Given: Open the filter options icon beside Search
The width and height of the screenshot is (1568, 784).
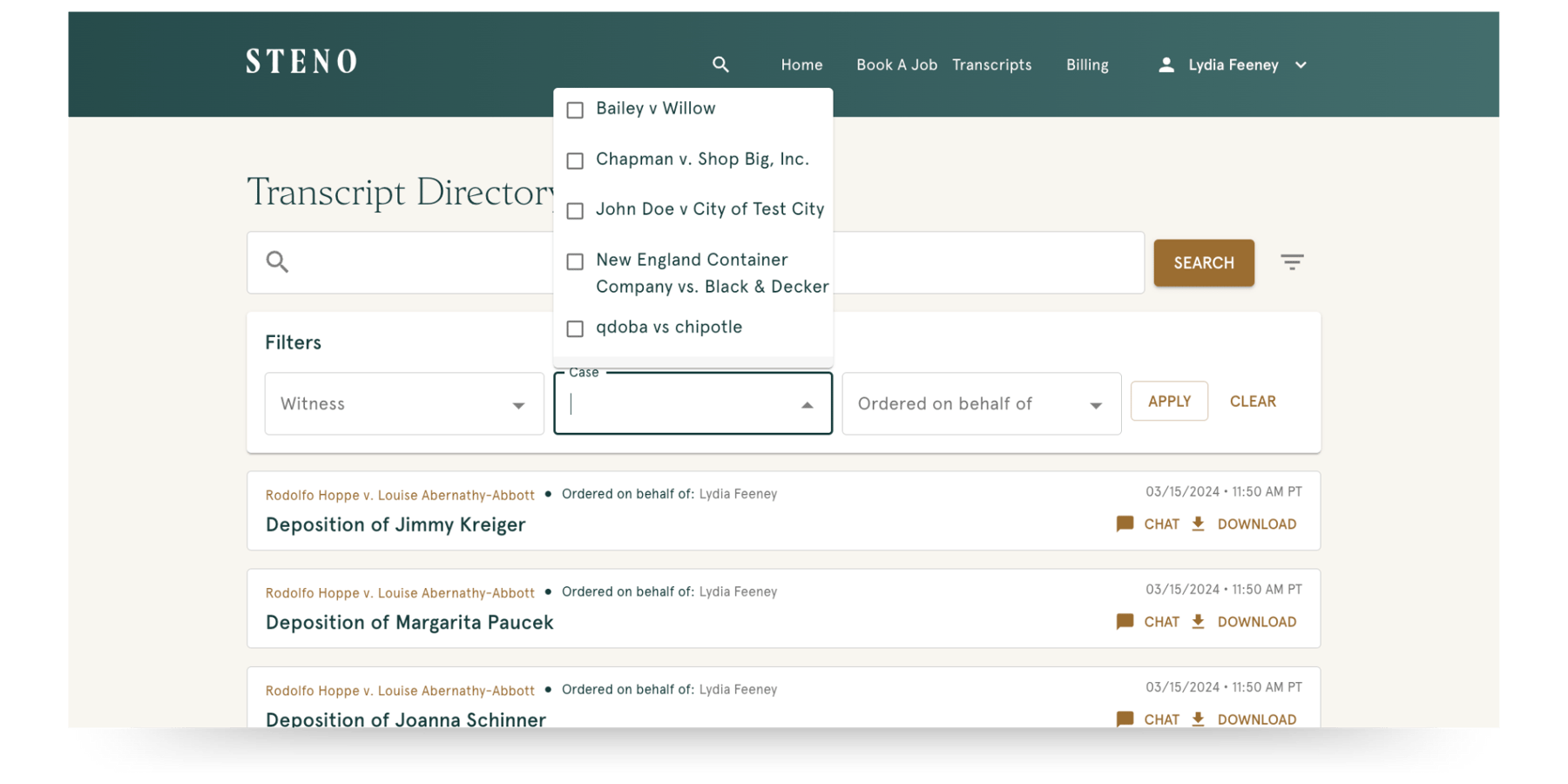Looking at the screenshot, I should (1292, 262).
